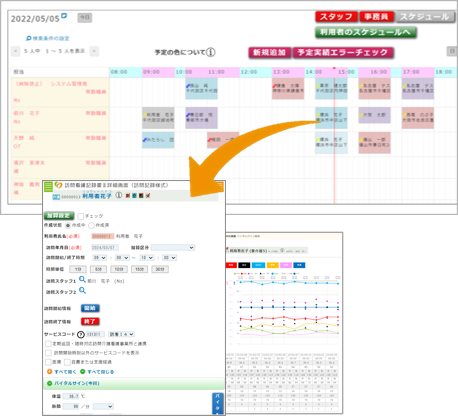Open the green hamburger menu in detail window

49,186
